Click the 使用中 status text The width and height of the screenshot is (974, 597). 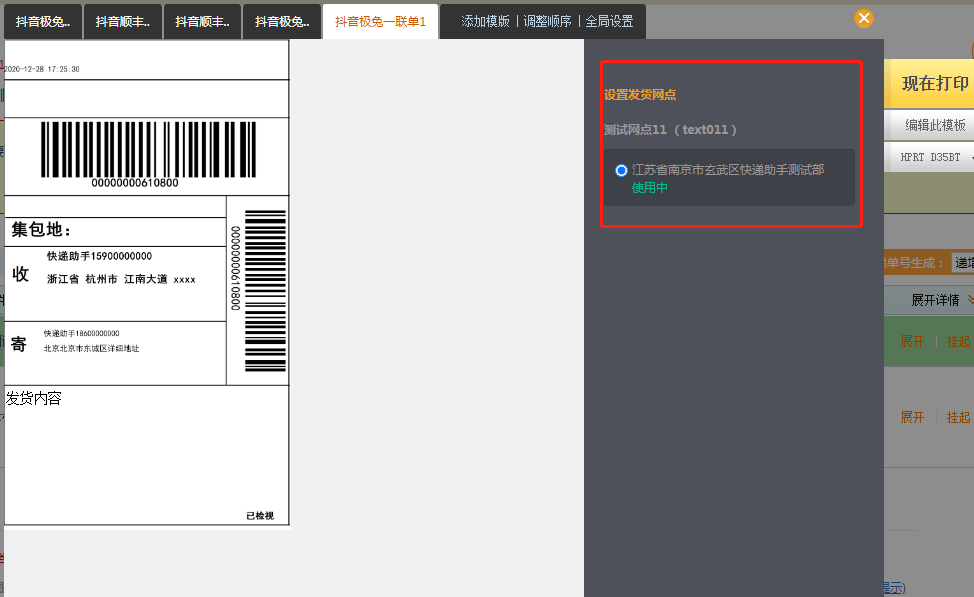coord(649,188)
